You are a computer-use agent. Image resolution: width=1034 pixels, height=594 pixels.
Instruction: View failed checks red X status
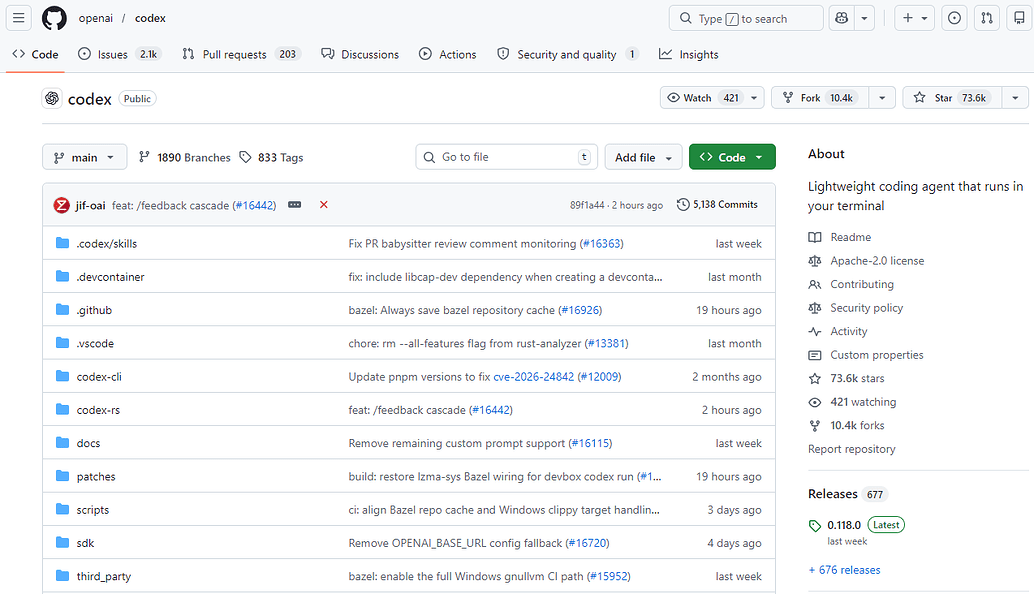pos(324,204)
